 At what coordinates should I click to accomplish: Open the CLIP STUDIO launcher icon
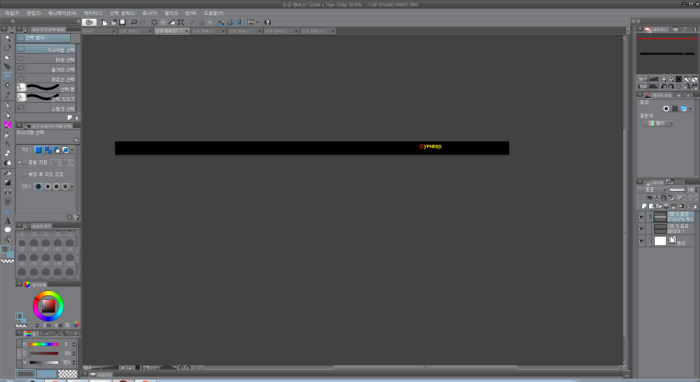(89, 22)
